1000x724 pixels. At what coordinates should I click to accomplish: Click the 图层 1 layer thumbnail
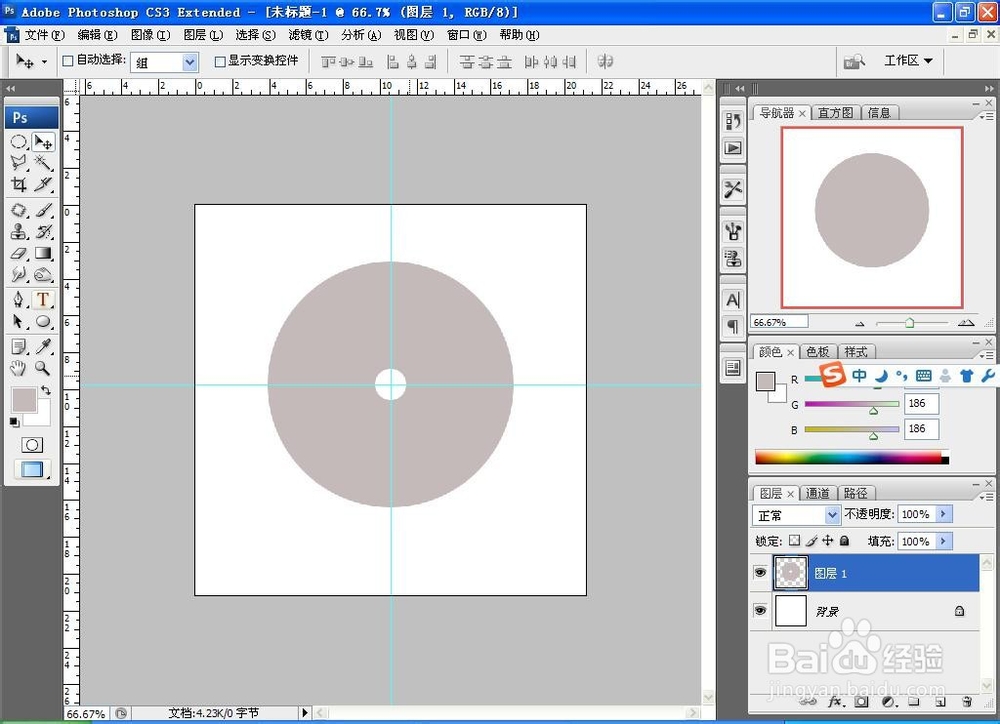point(791,573)
